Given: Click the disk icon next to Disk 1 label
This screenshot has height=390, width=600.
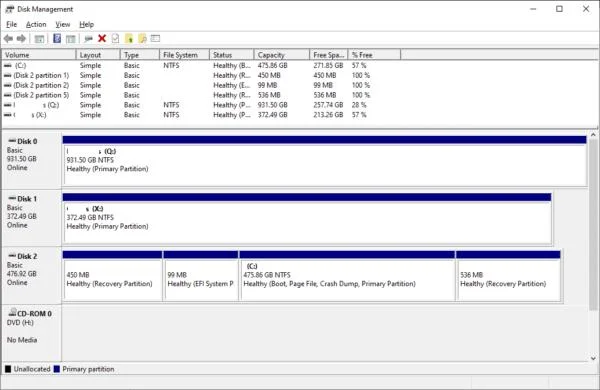Looking at the screenshot, I should (x=12, y=198).
